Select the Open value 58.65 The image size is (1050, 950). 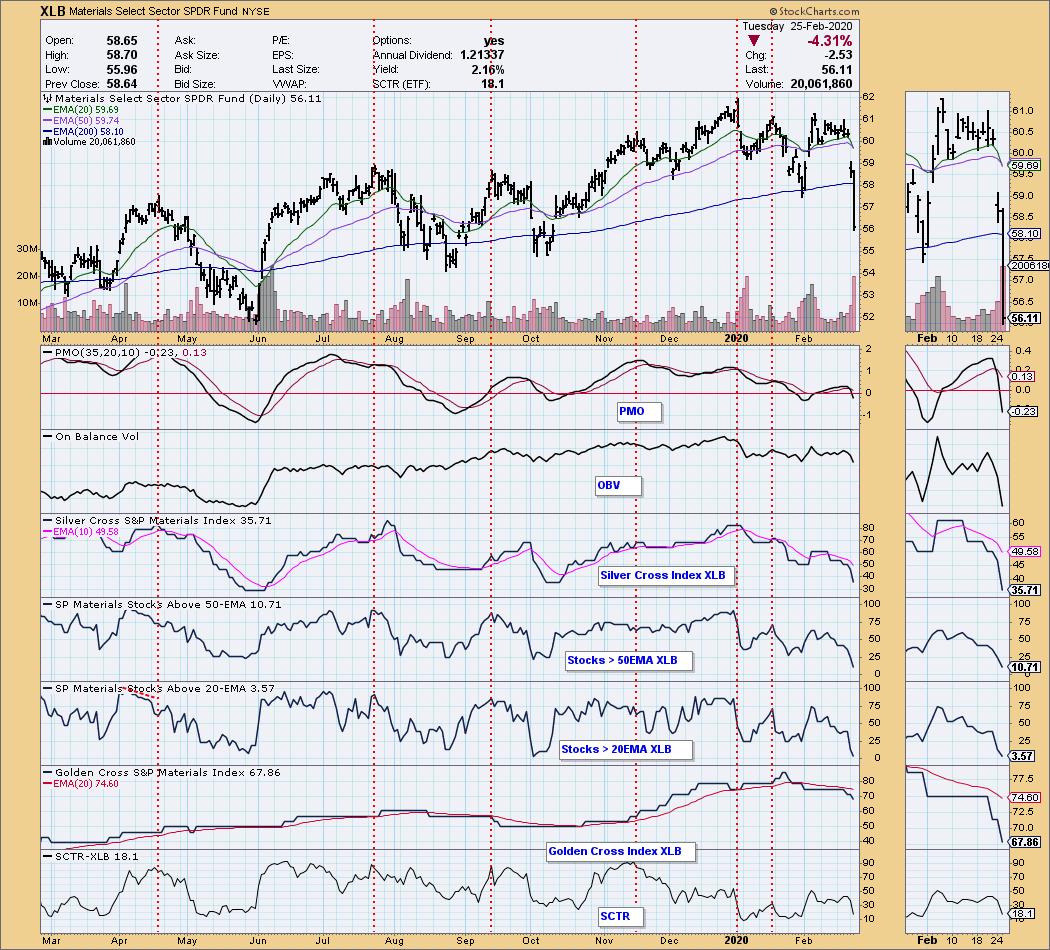click(x=122, y=41)
